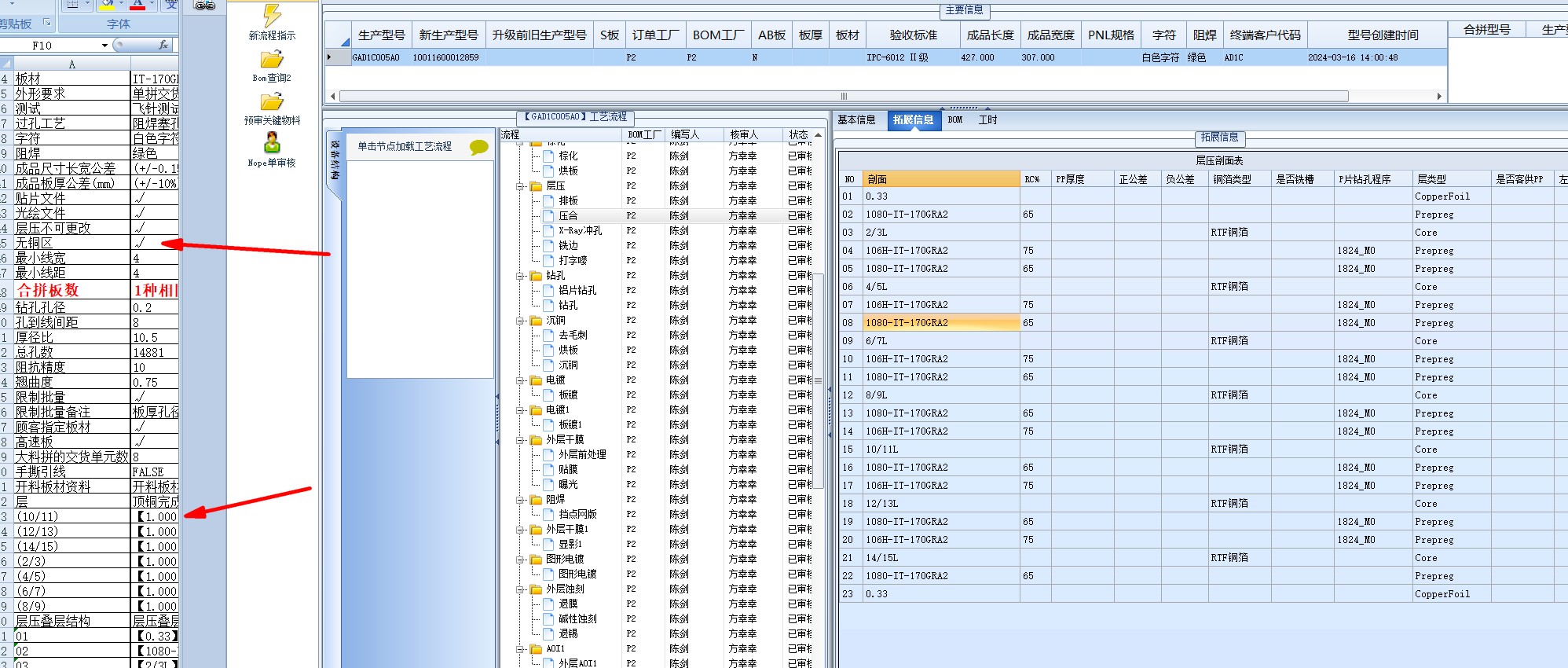Switch to the 工时 tab

(x=987, y=120)
